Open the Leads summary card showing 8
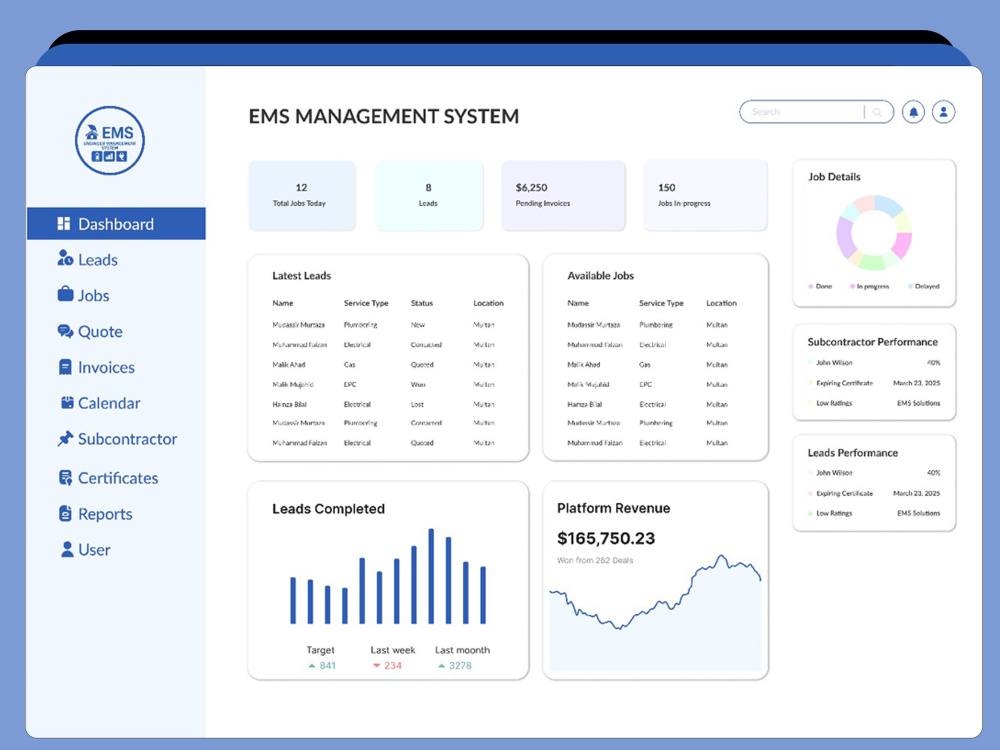The width and height of the screenshot is (1000, 750). (x=429, y=196)
